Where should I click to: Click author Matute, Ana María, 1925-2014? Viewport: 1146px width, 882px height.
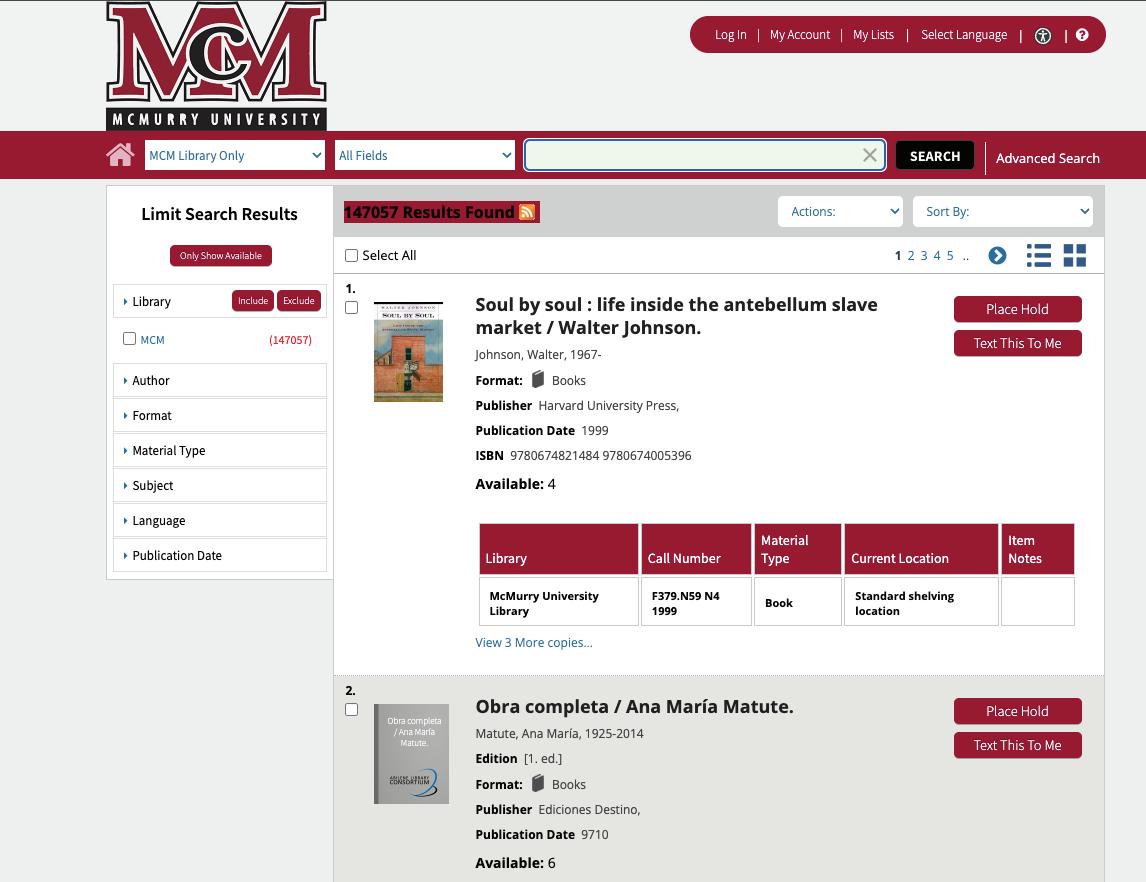pos(559,733)
